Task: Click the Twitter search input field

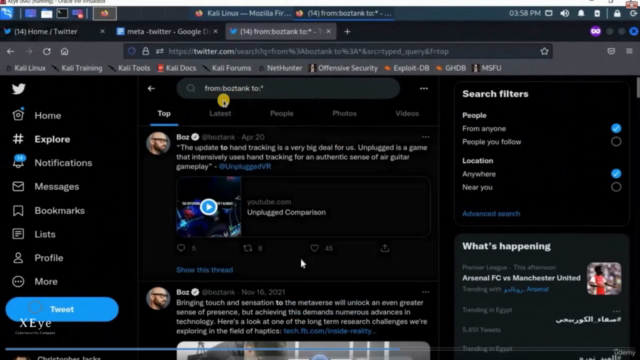Action: (x=288, y=89)
